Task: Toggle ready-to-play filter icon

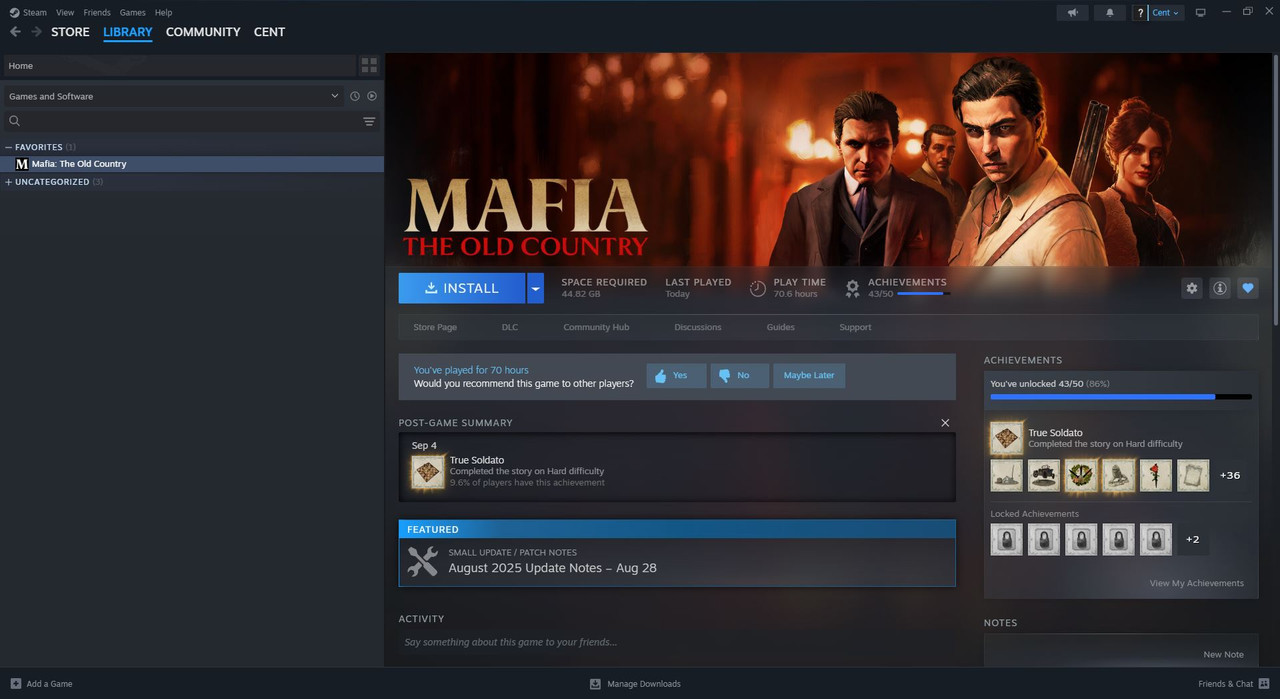Action: 372,96
